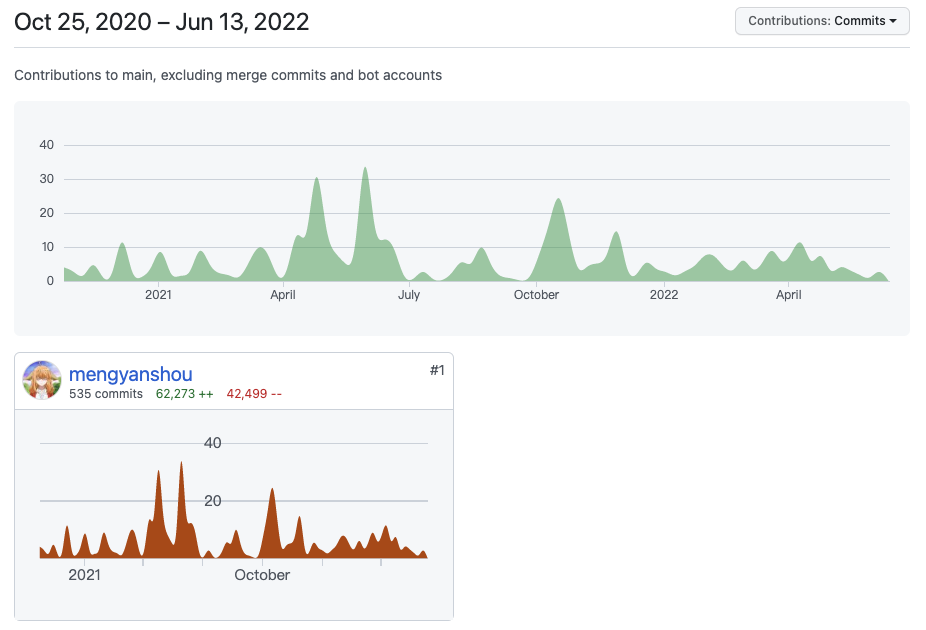This screenshot has width=926, height=630.
Task: Click the 40 gridline label on the main chart
Action: pos(46,144)
